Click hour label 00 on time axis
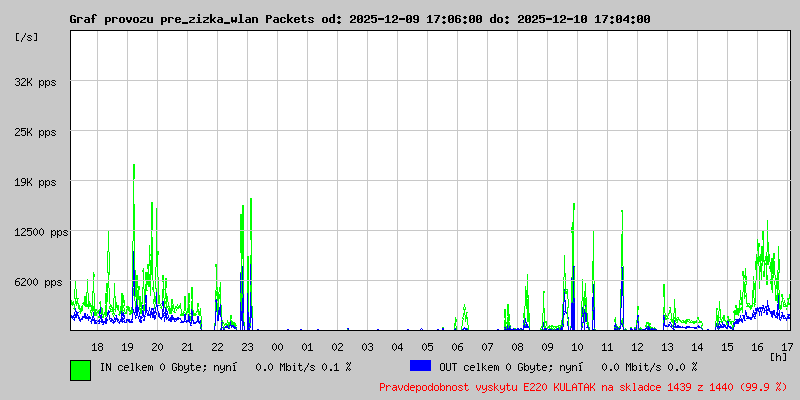The image size is (800, 400). [277, 347]
